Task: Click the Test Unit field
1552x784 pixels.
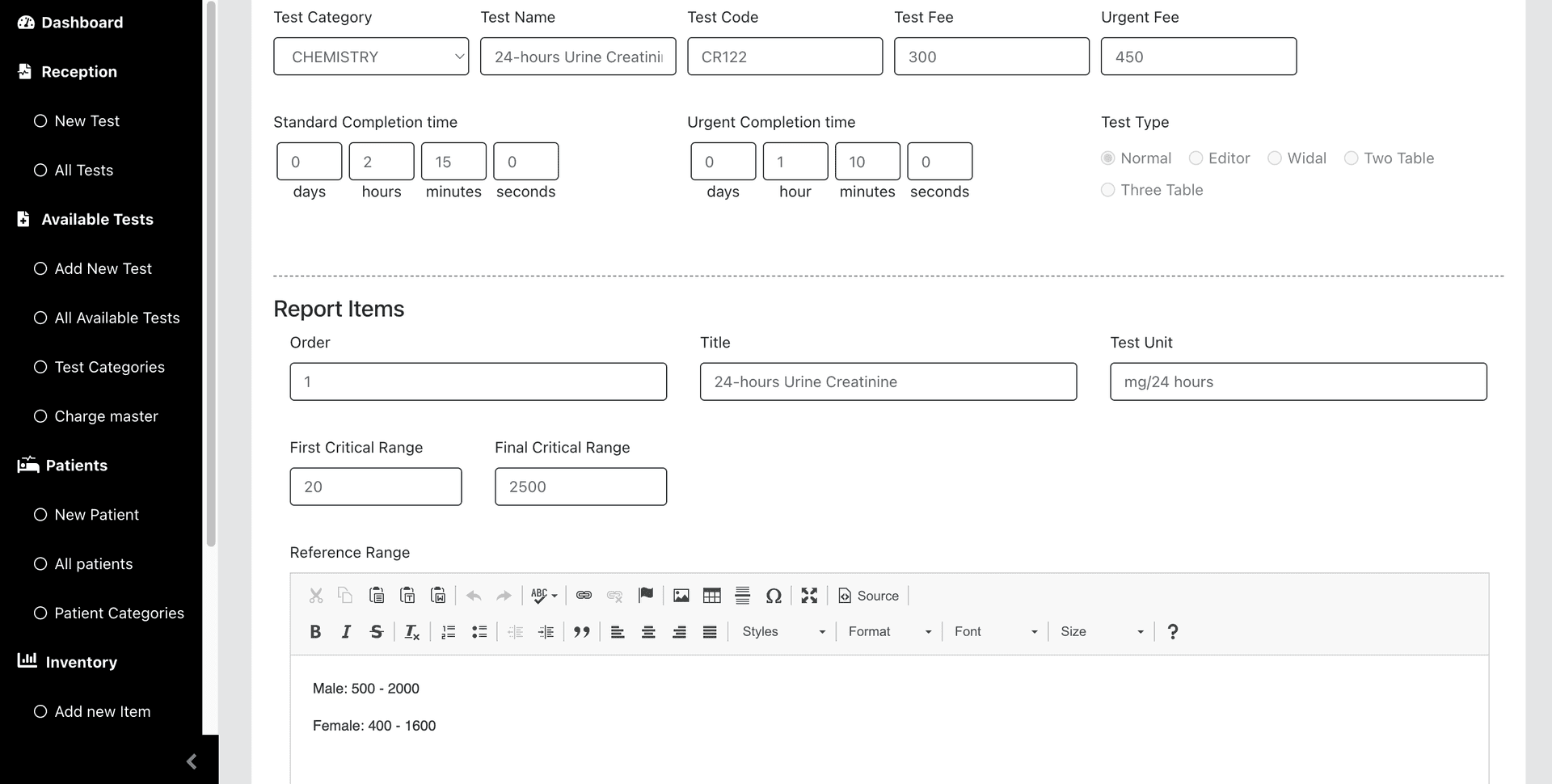Action: pos(1298,381)
